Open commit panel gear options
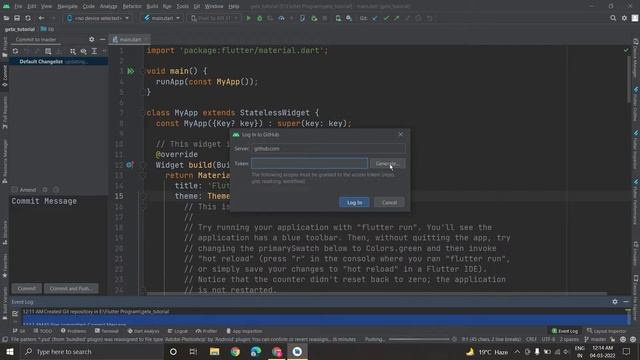The image size is (640, 360). coord(91,39)
